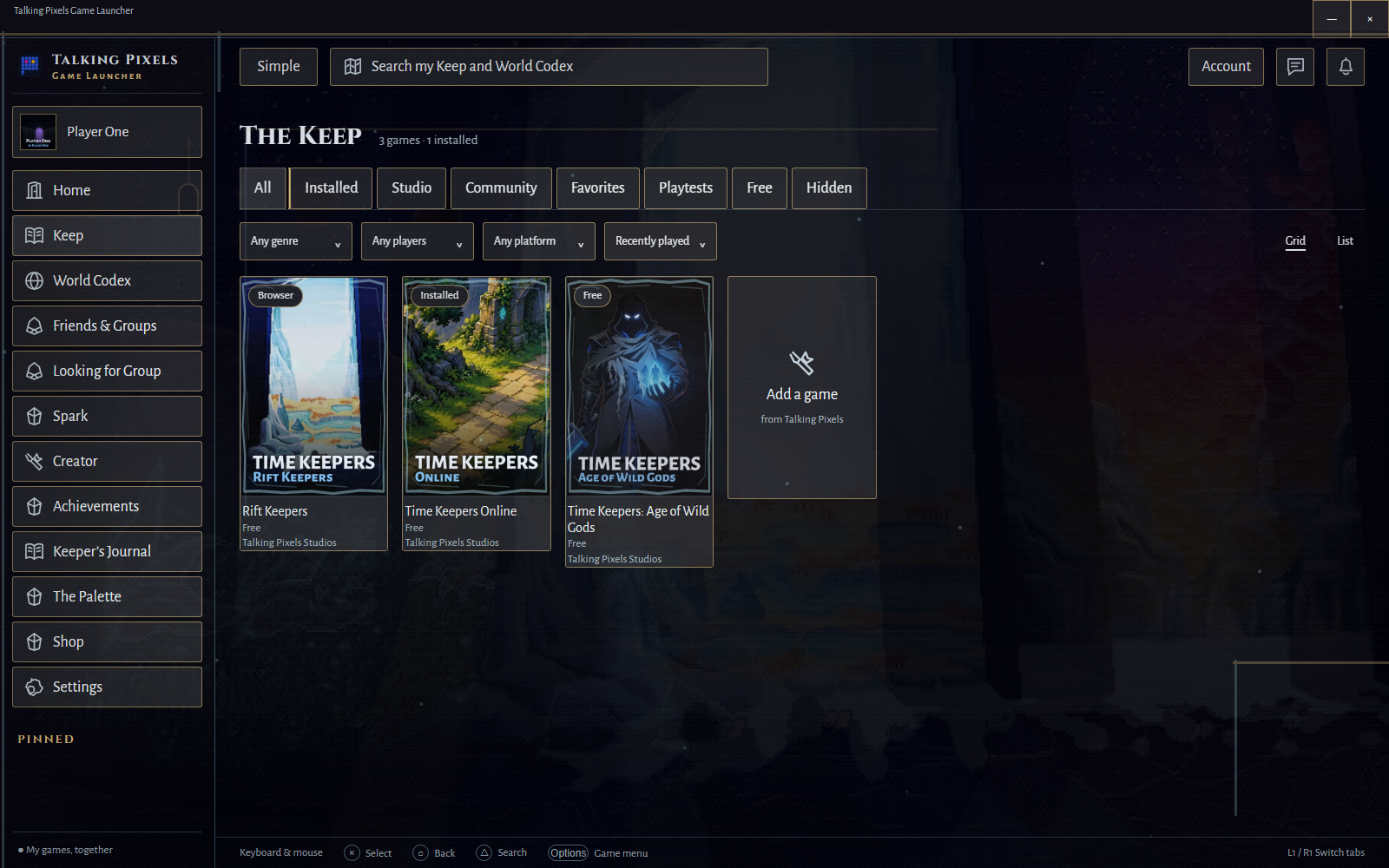Open notifications bell icon

pyautogui.click(x=1346, y=67)
